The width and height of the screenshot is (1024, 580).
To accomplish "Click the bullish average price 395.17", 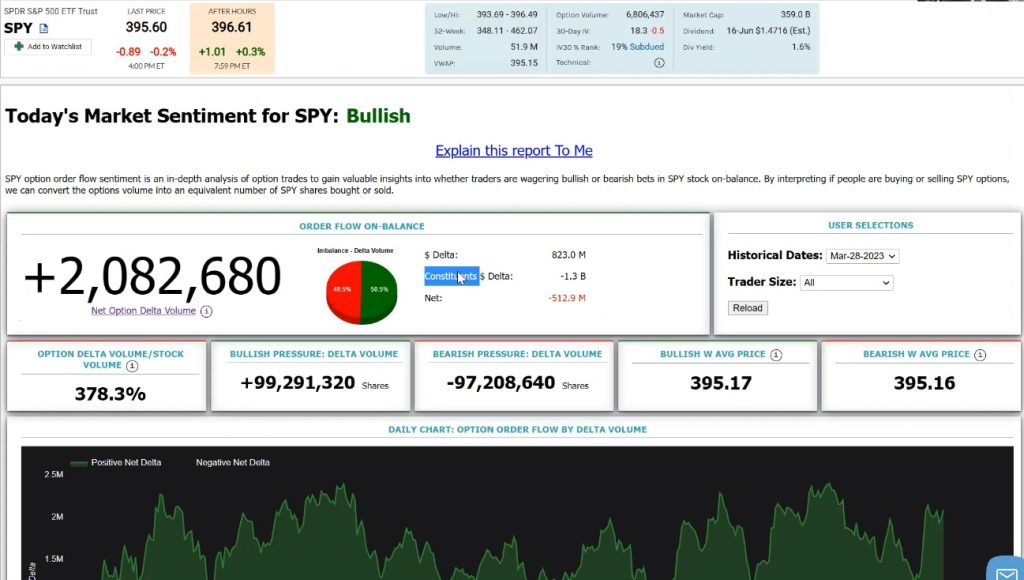I will [x=721, y=383].
